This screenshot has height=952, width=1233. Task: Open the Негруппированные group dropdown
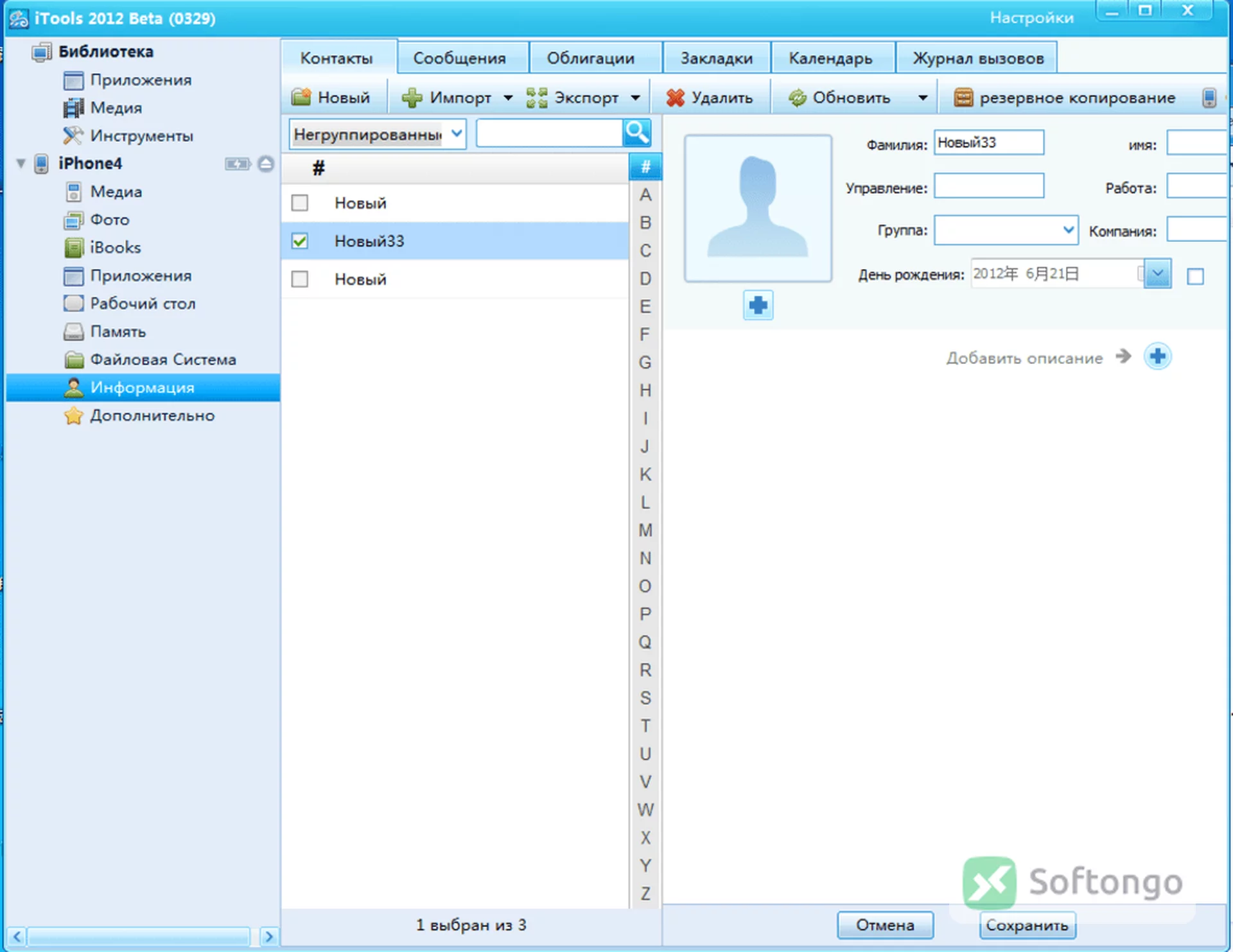[378, 134]
